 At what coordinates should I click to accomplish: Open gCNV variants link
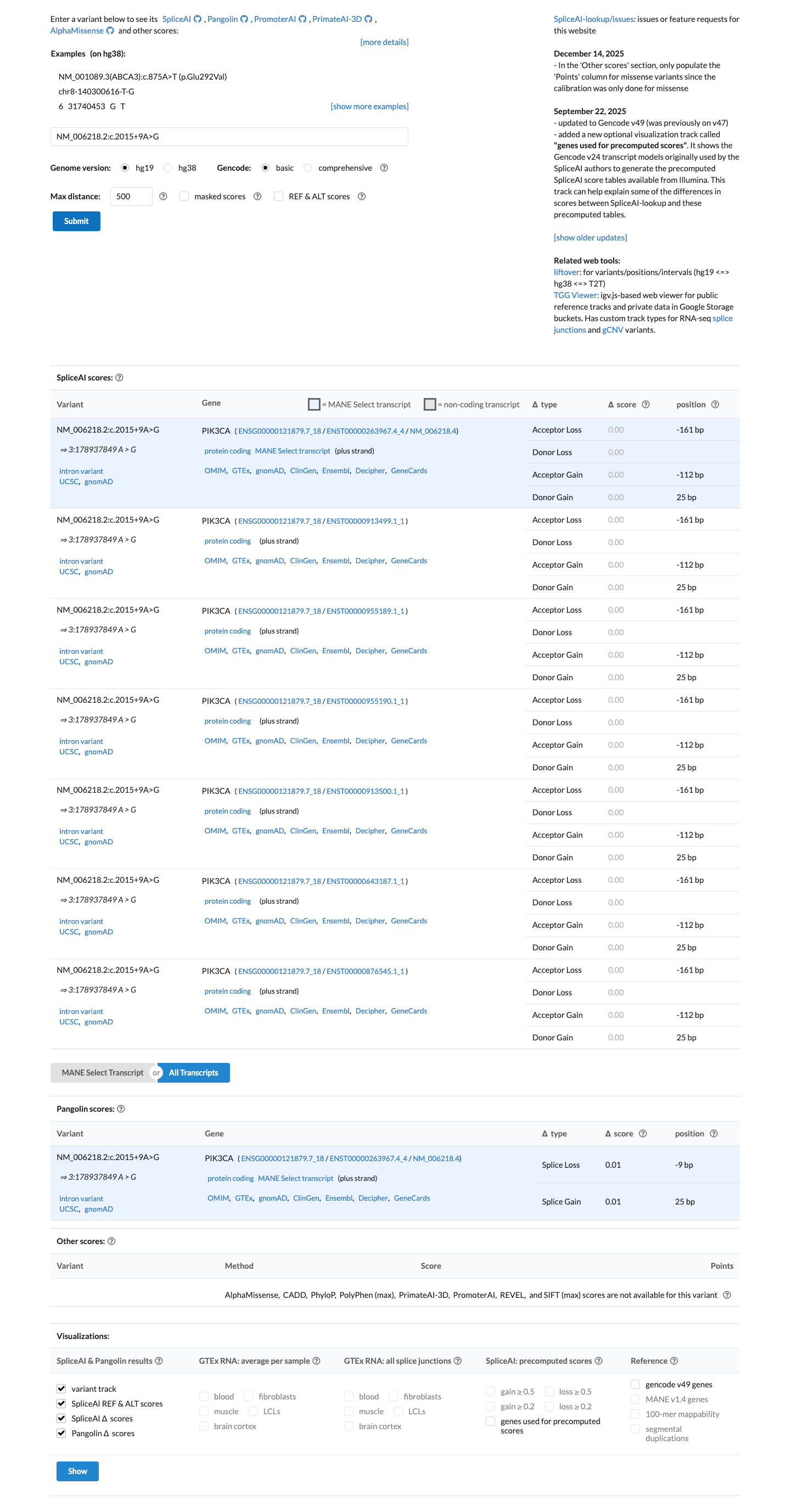pyautogui.click(x=612, y=330)
